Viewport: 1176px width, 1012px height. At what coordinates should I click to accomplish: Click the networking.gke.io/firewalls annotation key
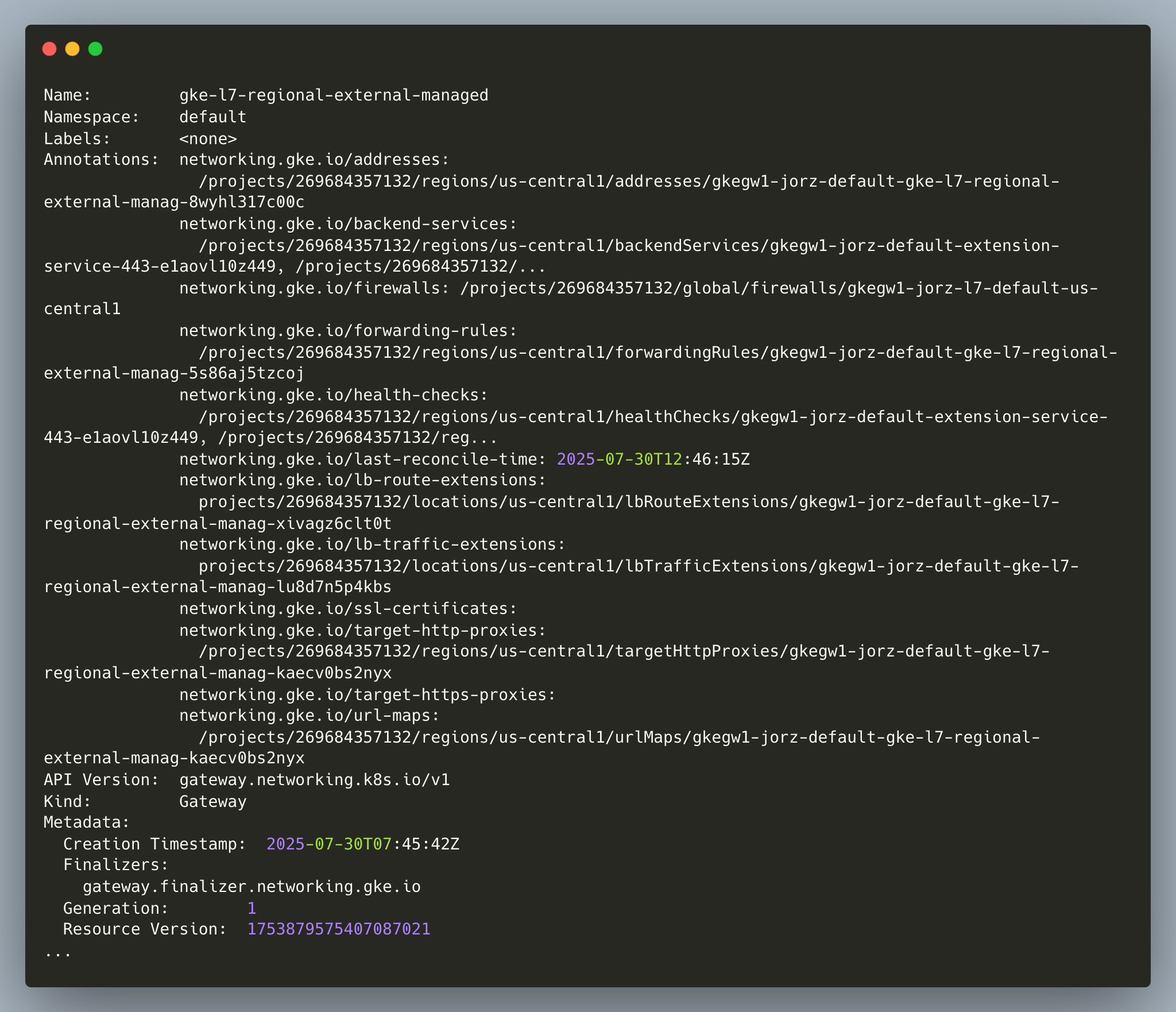(314, 288)
